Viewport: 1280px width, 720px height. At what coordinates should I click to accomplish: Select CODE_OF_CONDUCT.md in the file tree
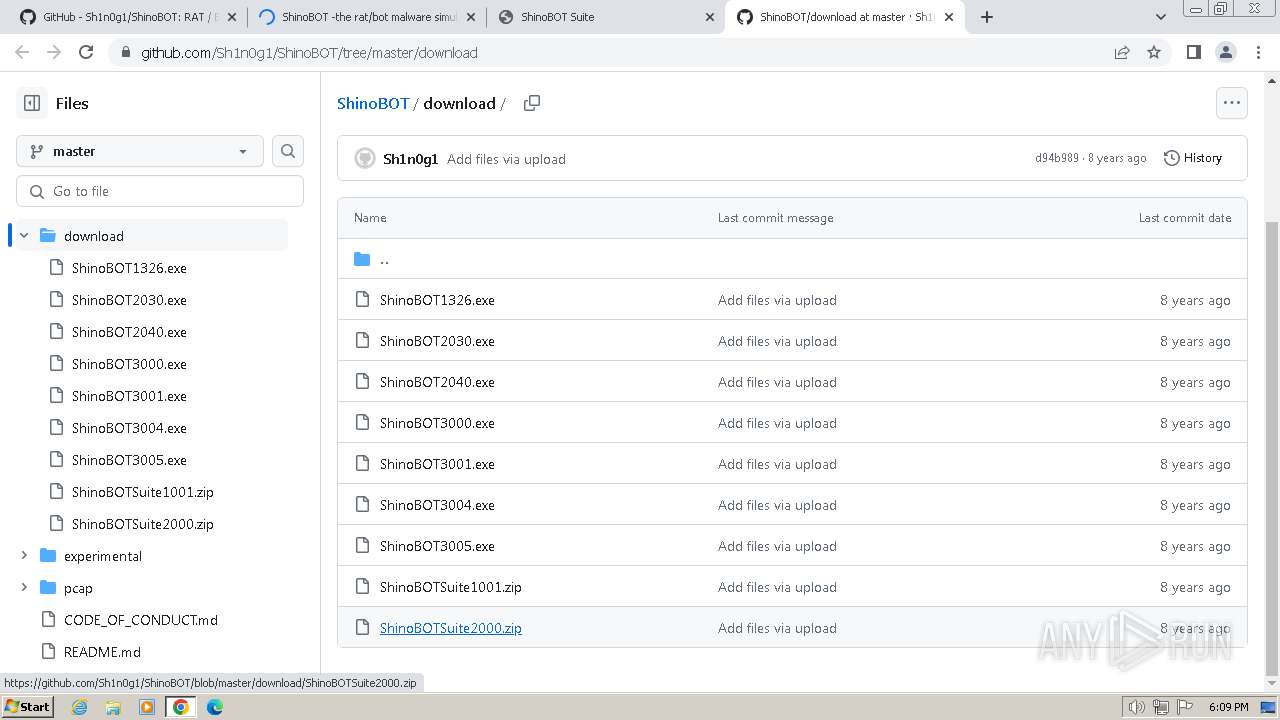pos(141,620)
